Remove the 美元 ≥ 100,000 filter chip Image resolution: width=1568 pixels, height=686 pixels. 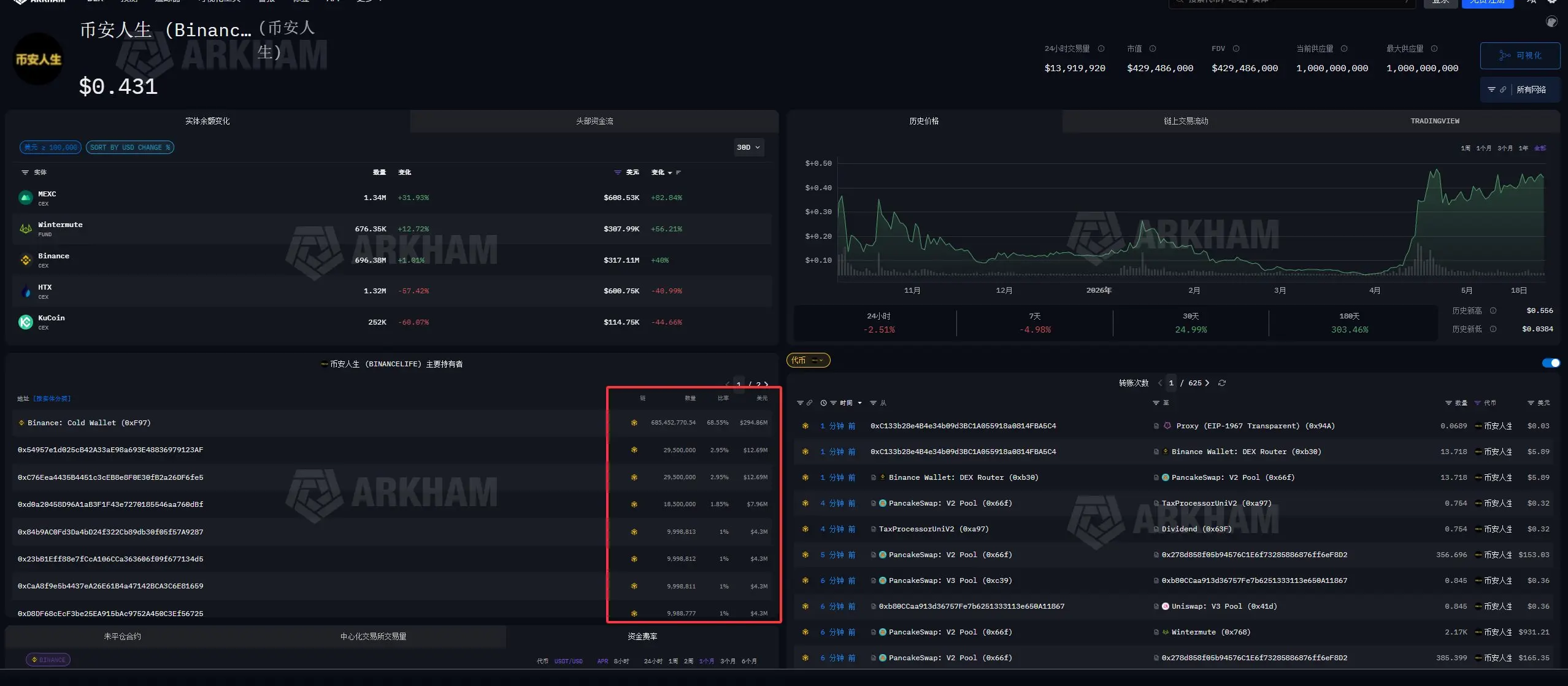coord(50,147)
